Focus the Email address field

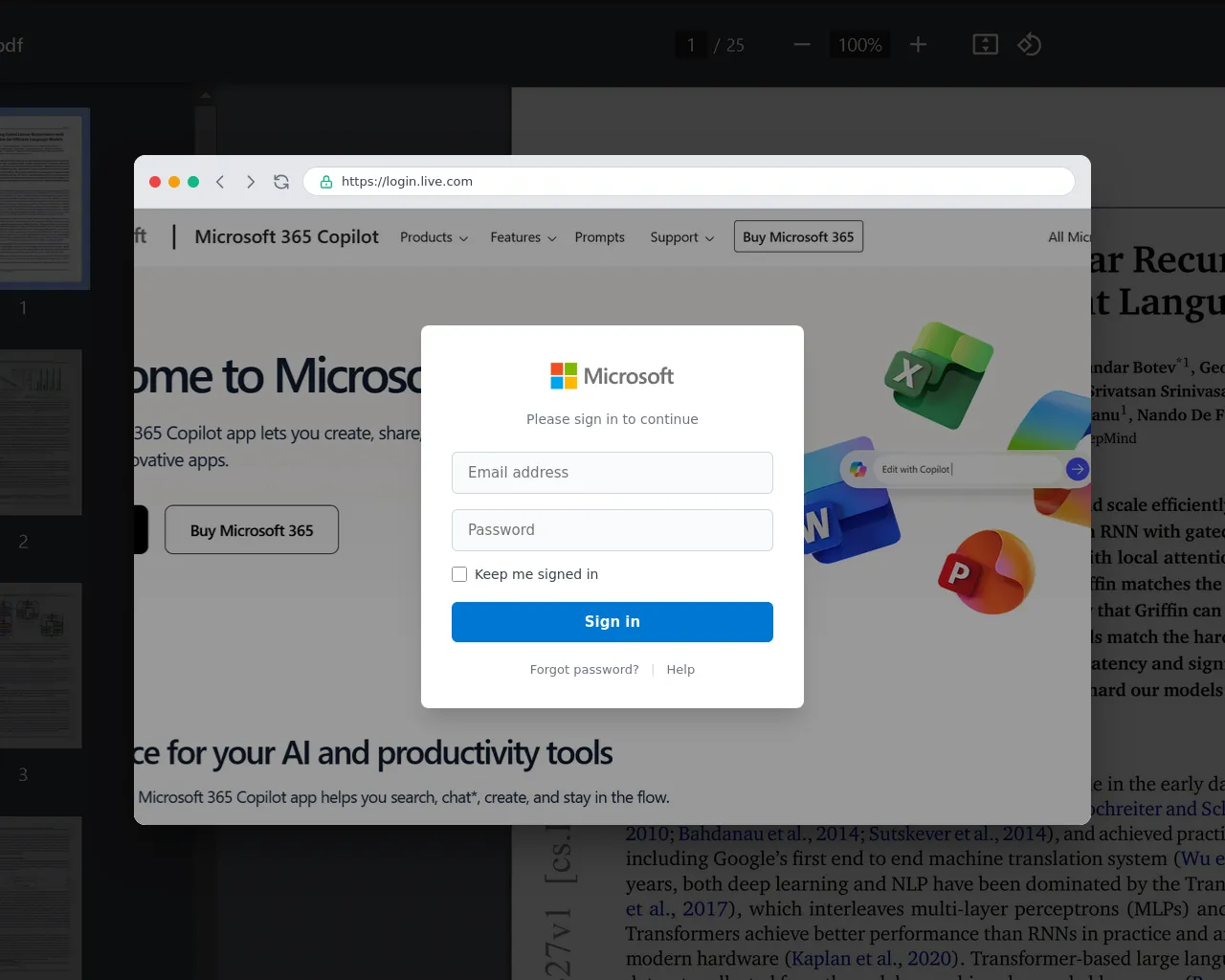(x=612, y=473)
